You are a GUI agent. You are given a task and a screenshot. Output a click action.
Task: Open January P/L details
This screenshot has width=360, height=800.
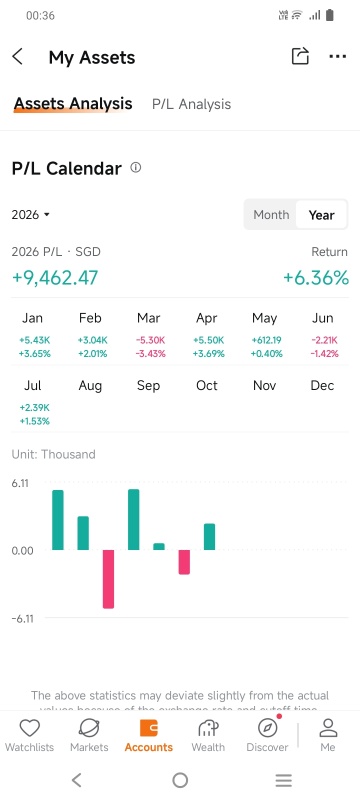pyautogui.click(x=33, y=335)
